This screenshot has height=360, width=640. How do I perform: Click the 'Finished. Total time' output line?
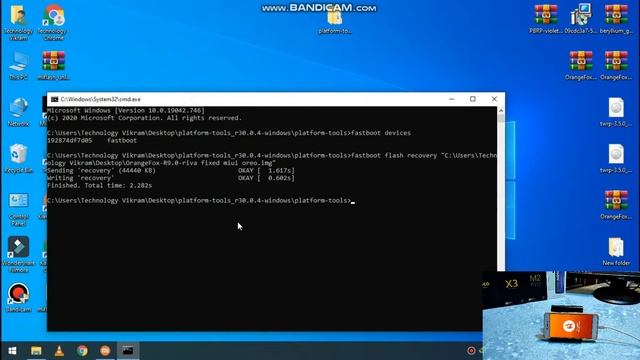(99, 185)
